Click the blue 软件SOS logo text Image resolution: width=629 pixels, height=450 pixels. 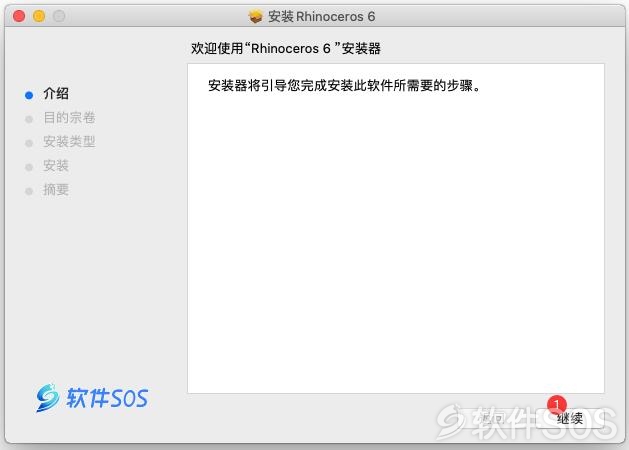point(107,398)
